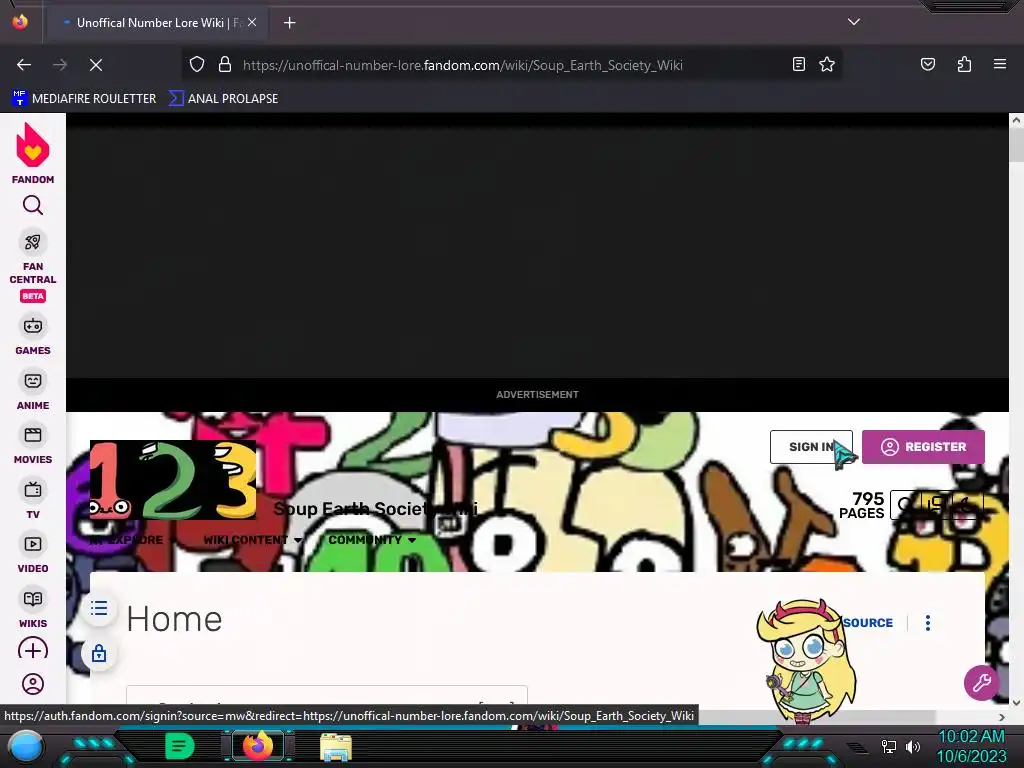
Task: Click the purple wrench tools button
Action: point(982,682)
